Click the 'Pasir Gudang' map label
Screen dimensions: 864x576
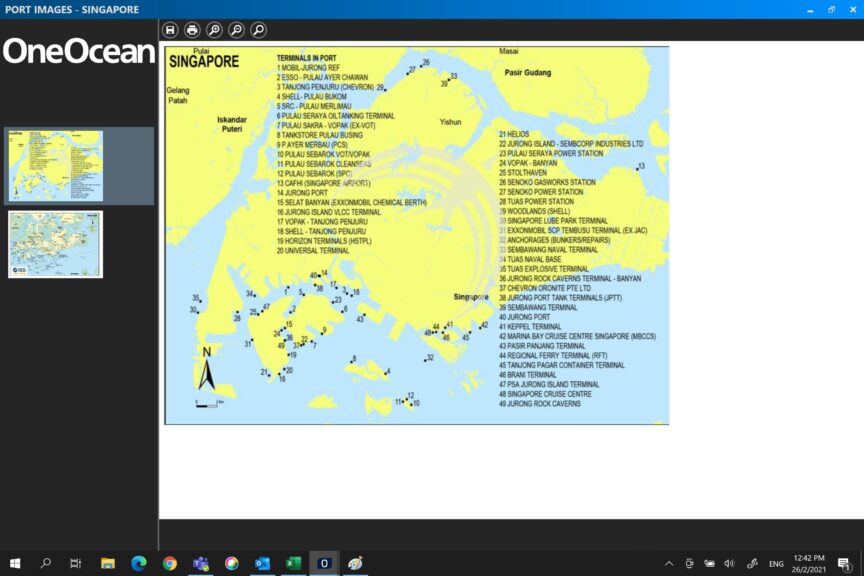click(528, 72)
